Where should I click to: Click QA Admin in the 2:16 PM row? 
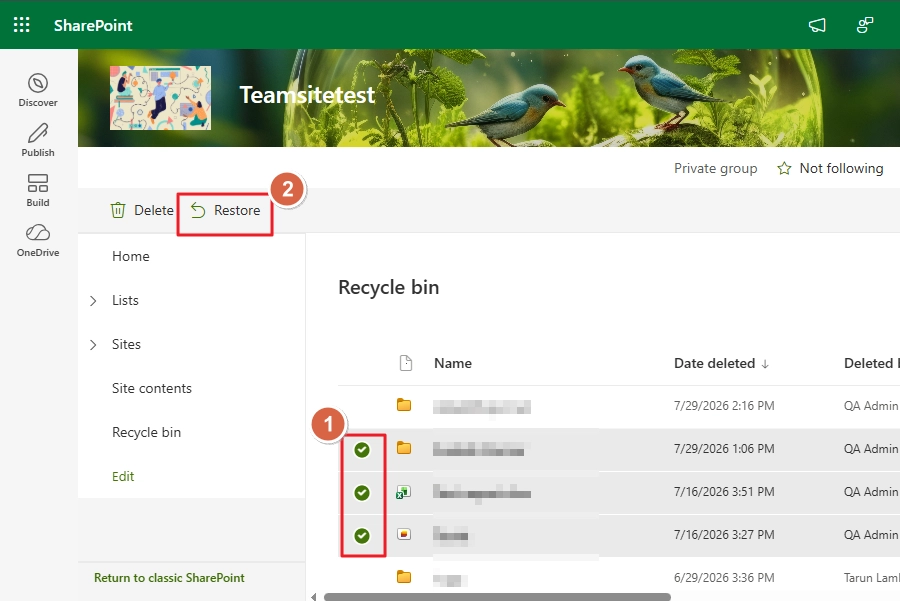[871, 405]
